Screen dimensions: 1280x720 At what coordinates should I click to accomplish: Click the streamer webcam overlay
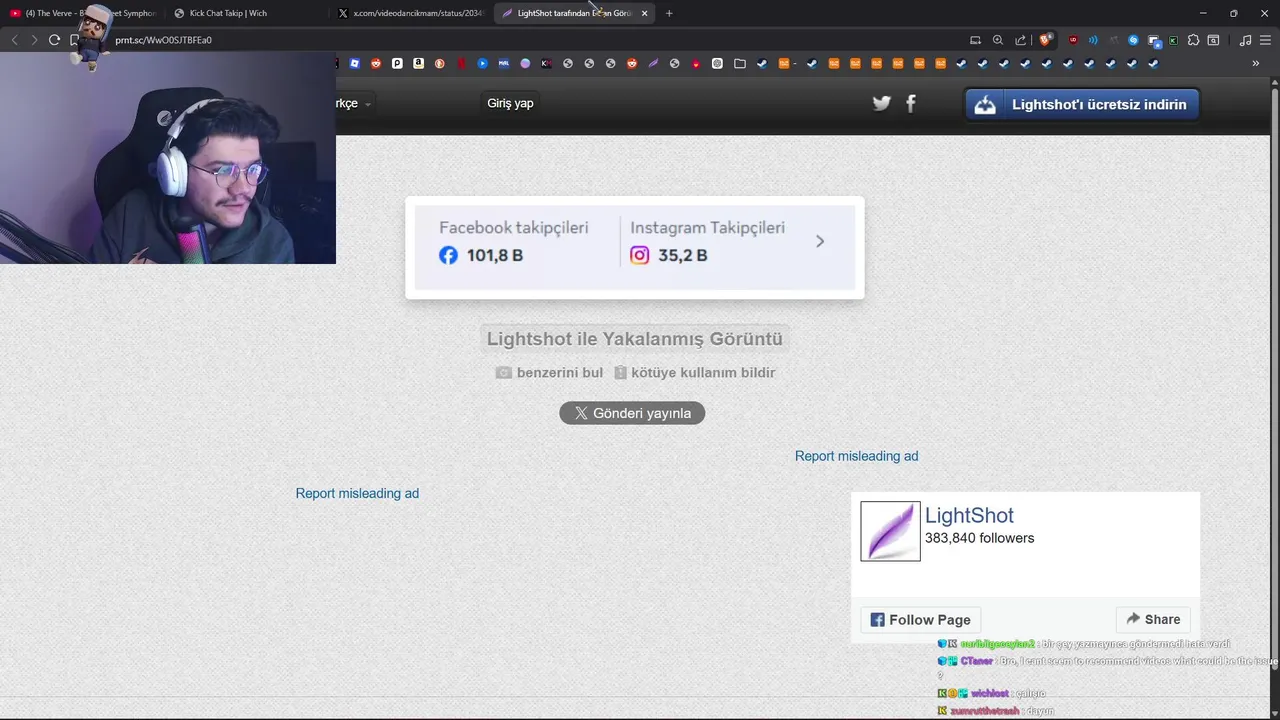(x=168, y=158)
